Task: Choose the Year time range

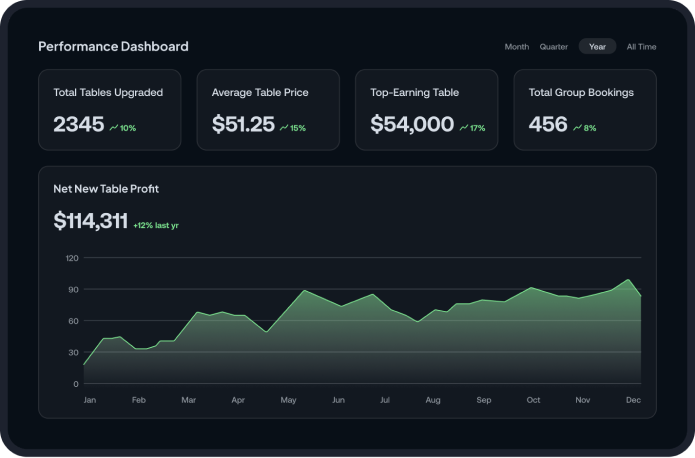Action: pos(597,47)
